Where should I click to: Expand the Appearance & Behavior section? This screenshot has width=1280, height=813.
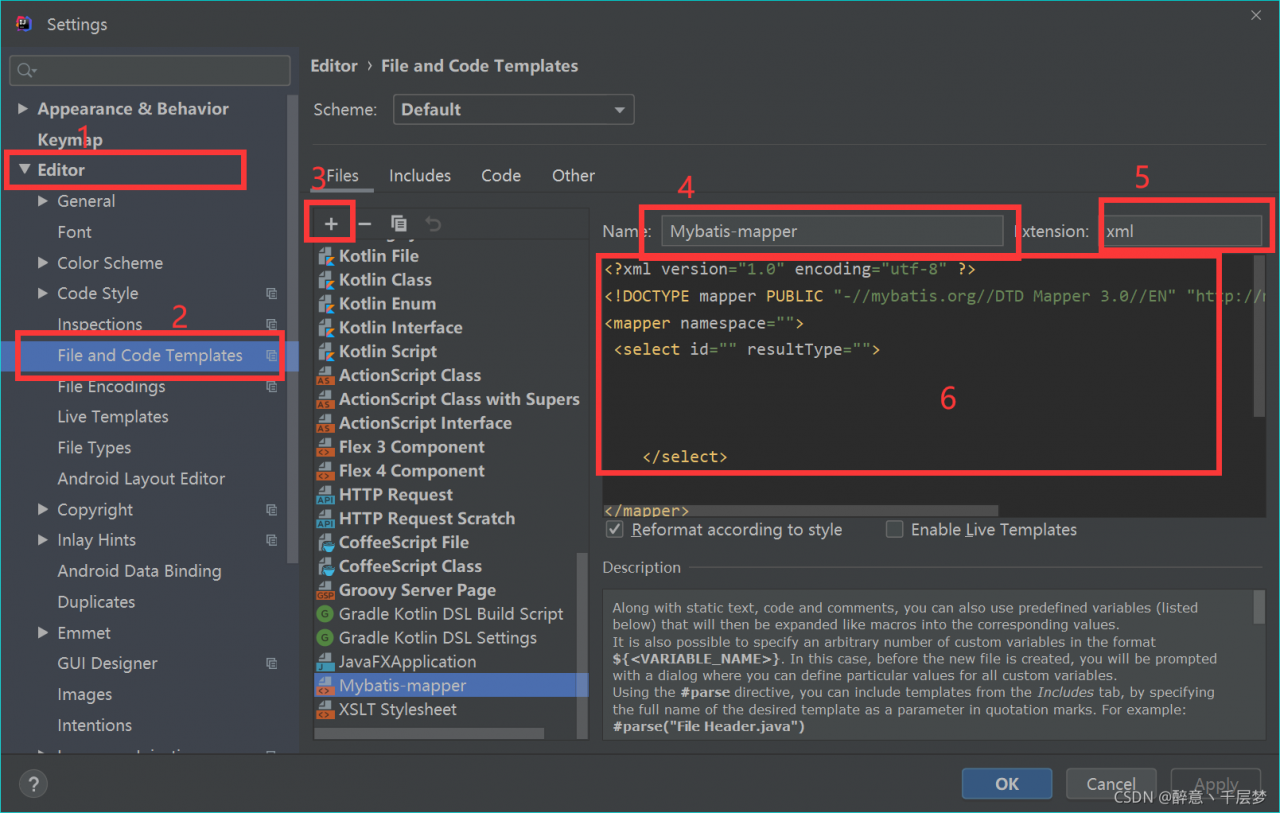pos(23,109)
